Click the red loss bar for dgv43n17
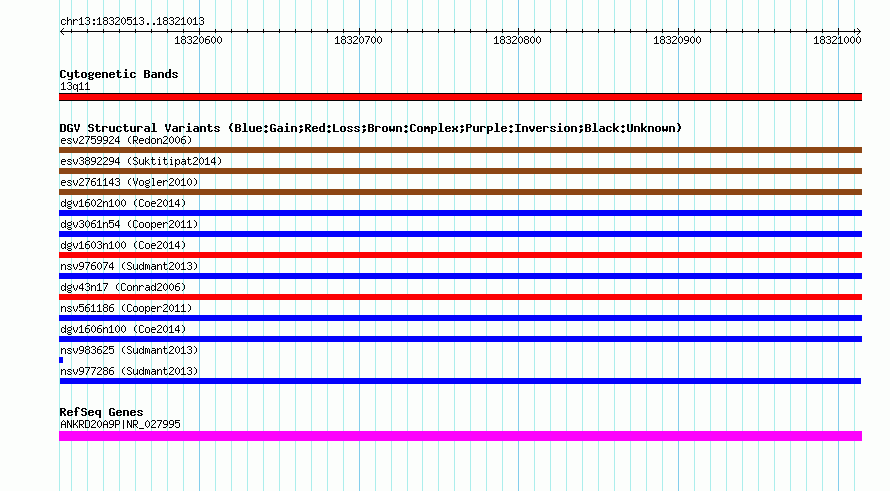 pyautogui.click(x=460, y=297)
